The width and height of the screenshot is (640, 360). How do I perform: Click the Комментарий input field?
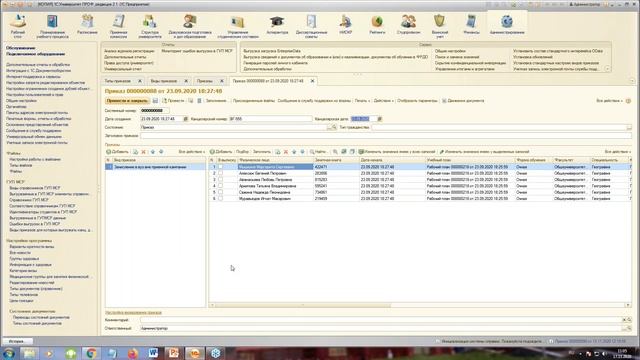pos(381,320)
